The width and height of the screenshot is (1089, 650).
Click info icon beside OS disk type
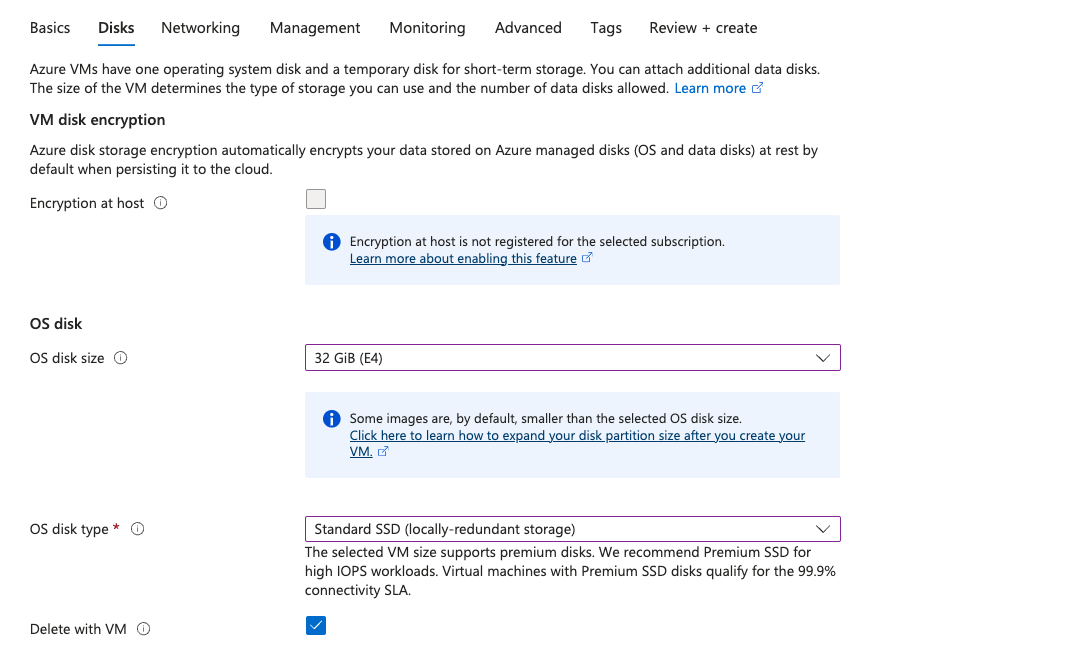[x=138, y=529]
